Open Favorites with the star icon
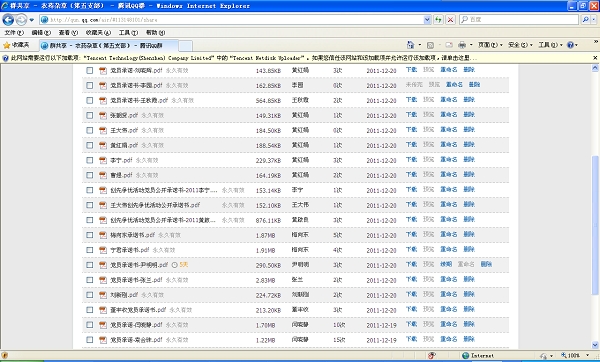The height and width of the screenshot is (362, 600). [7, 45]
